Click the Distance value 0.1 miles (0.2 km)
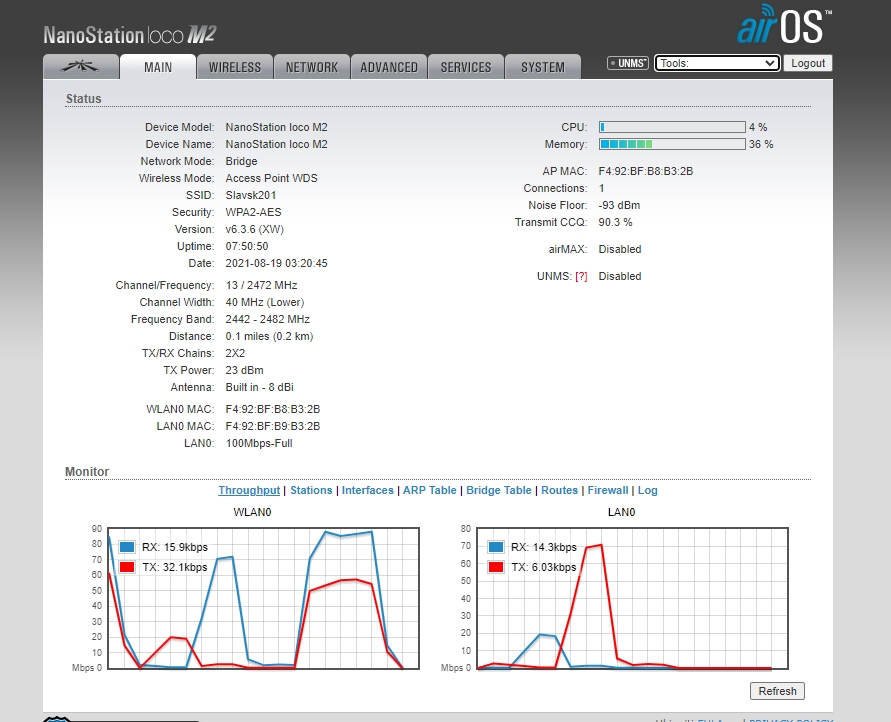 click(x=269, y=336)
